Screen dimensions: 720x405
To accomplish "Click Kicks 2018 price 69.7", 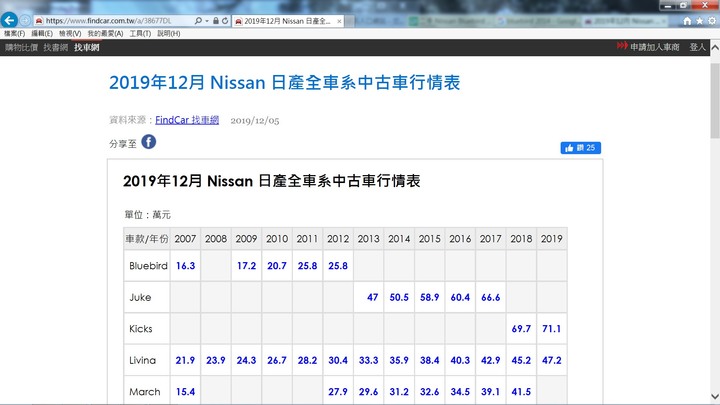I will pyautogui.click(x=521, y=329).
